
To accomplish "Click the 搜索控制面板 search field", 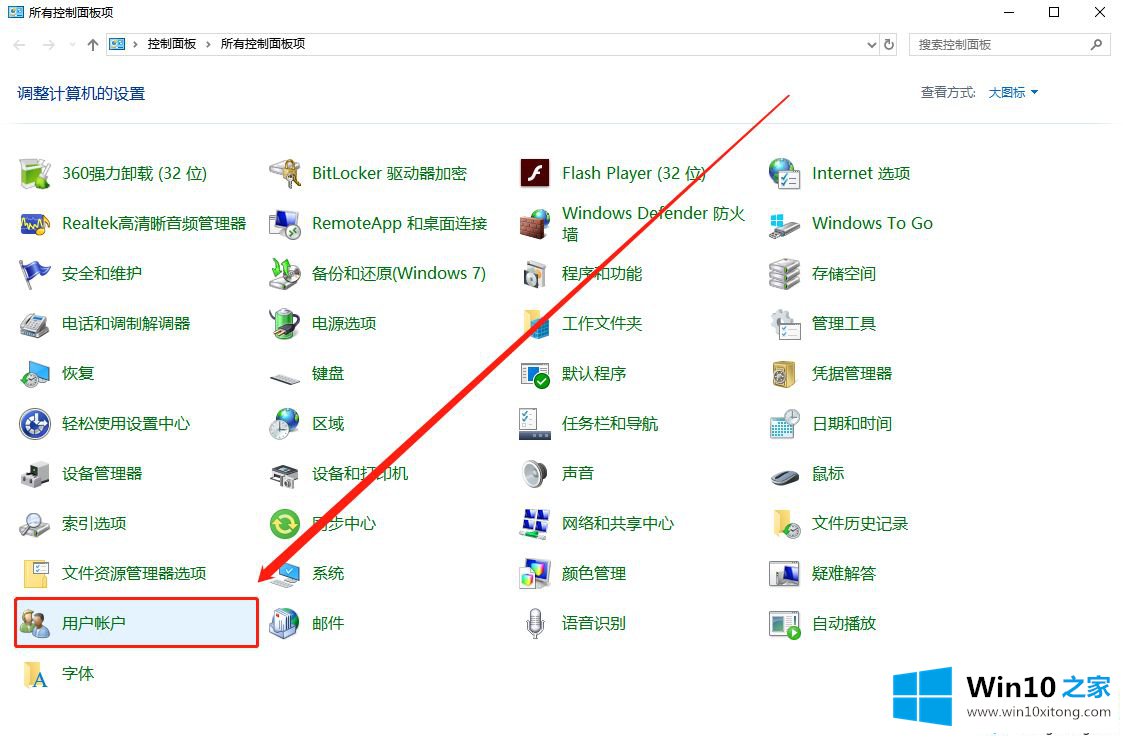I will coord(1010,44).
